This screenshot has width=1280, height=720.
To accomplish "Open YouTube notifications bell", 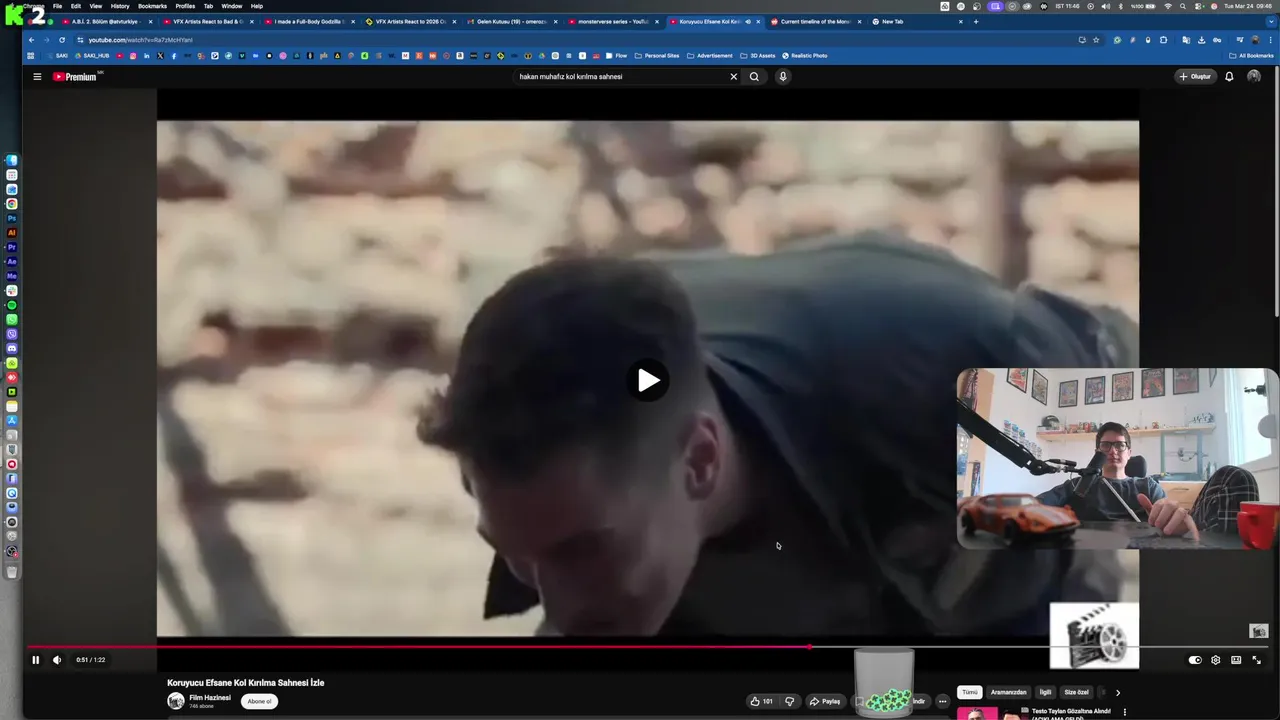I will click(x=1229, y=76).
